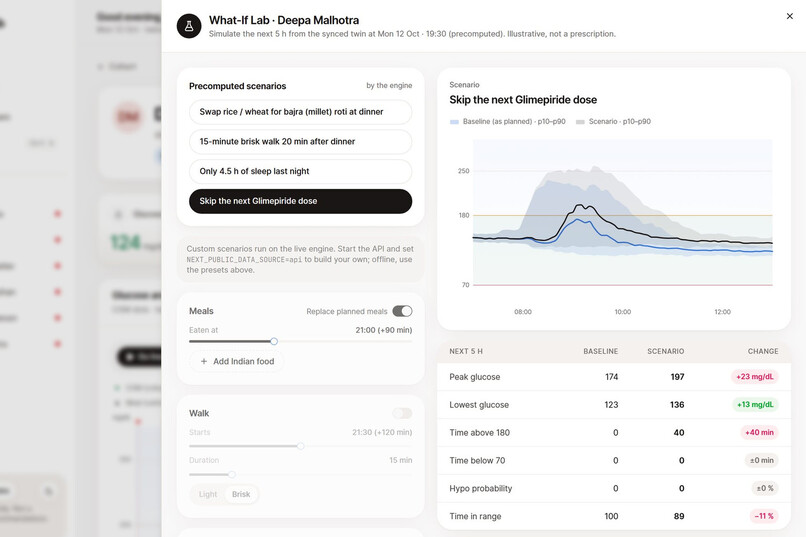Click the ±0 min change badge

coord(761,460)
